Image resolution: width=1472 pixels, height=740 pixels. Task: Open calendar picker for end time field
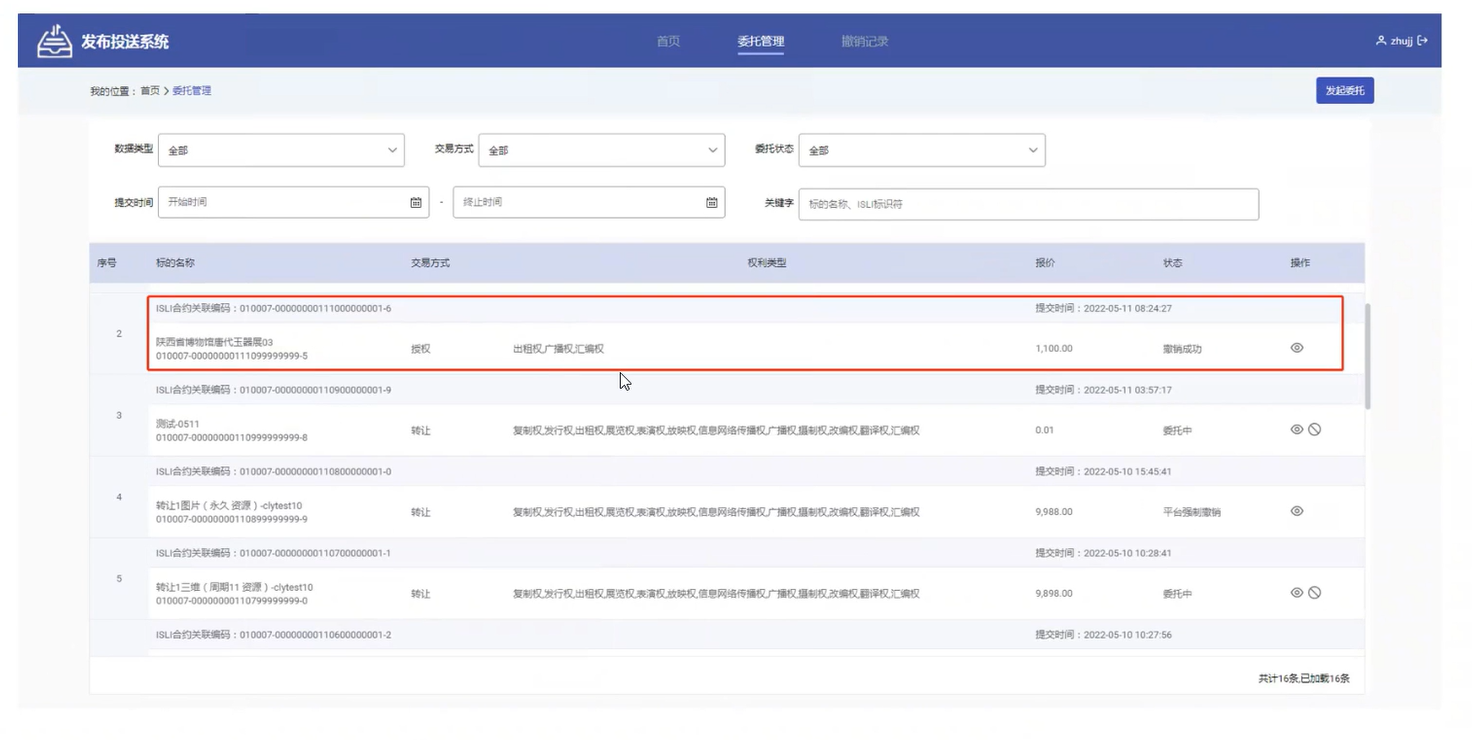click(x=712, y=203)
